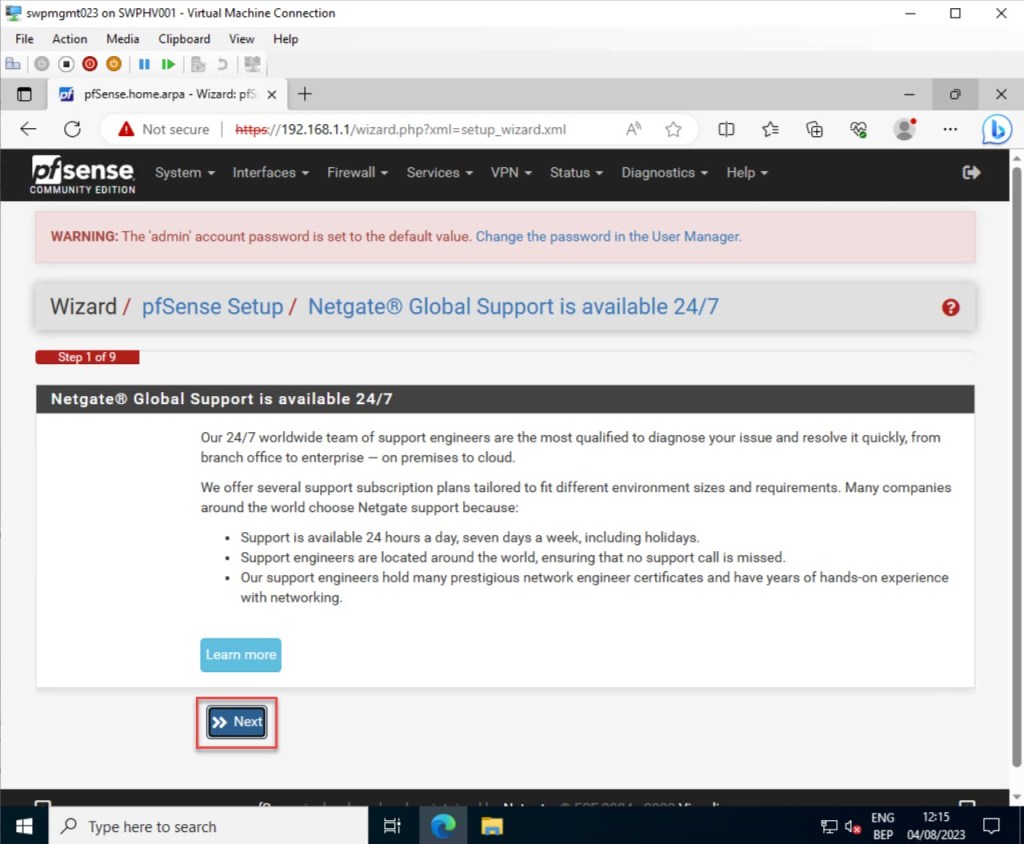Screen dimensions: 1024x844
Task: Click the pfSense logout icon in navbar
Action: tap(971, 172)
